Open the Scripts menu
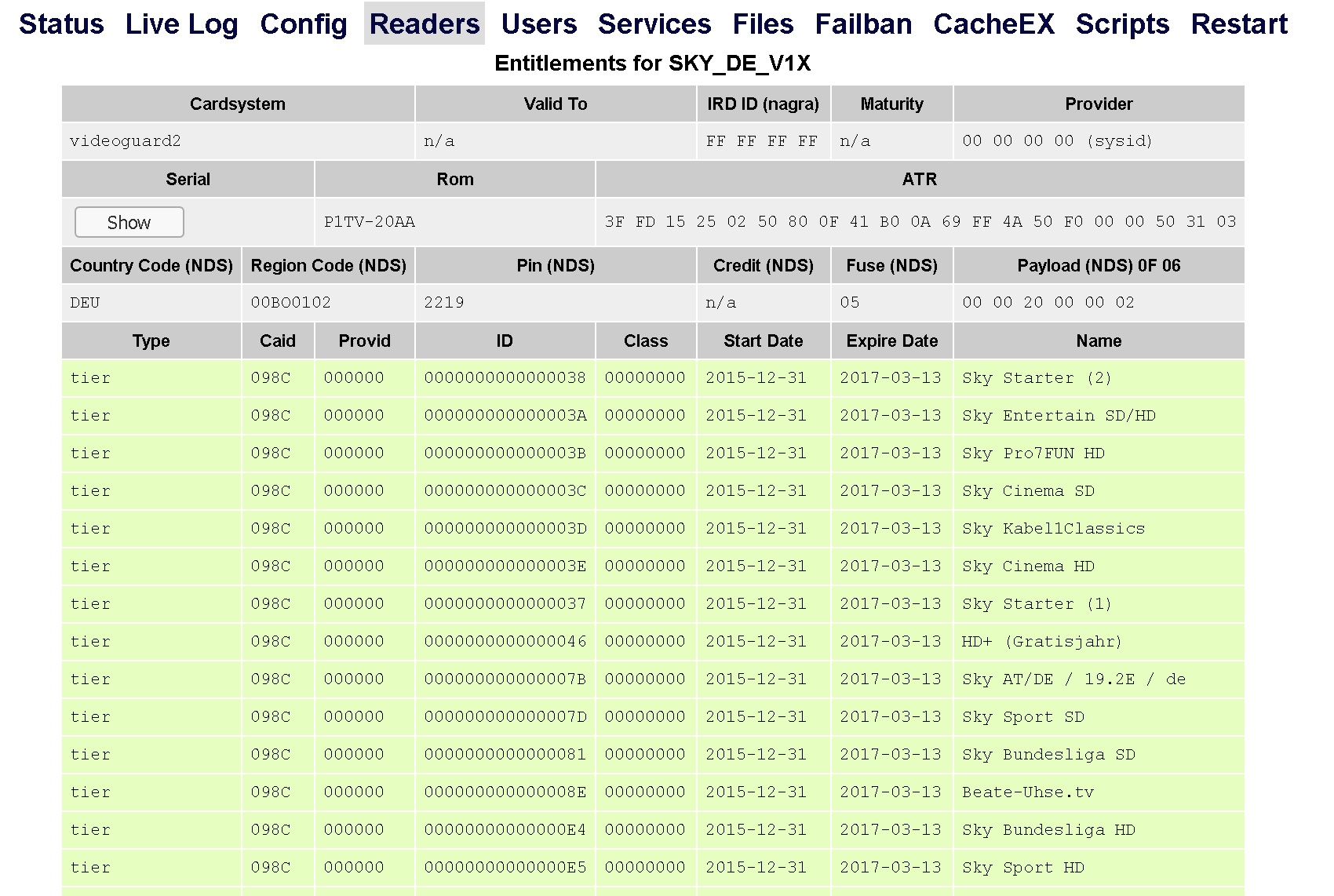Image resolution: width=1334 pixels, height=896 pixels. pos(1122,24)
